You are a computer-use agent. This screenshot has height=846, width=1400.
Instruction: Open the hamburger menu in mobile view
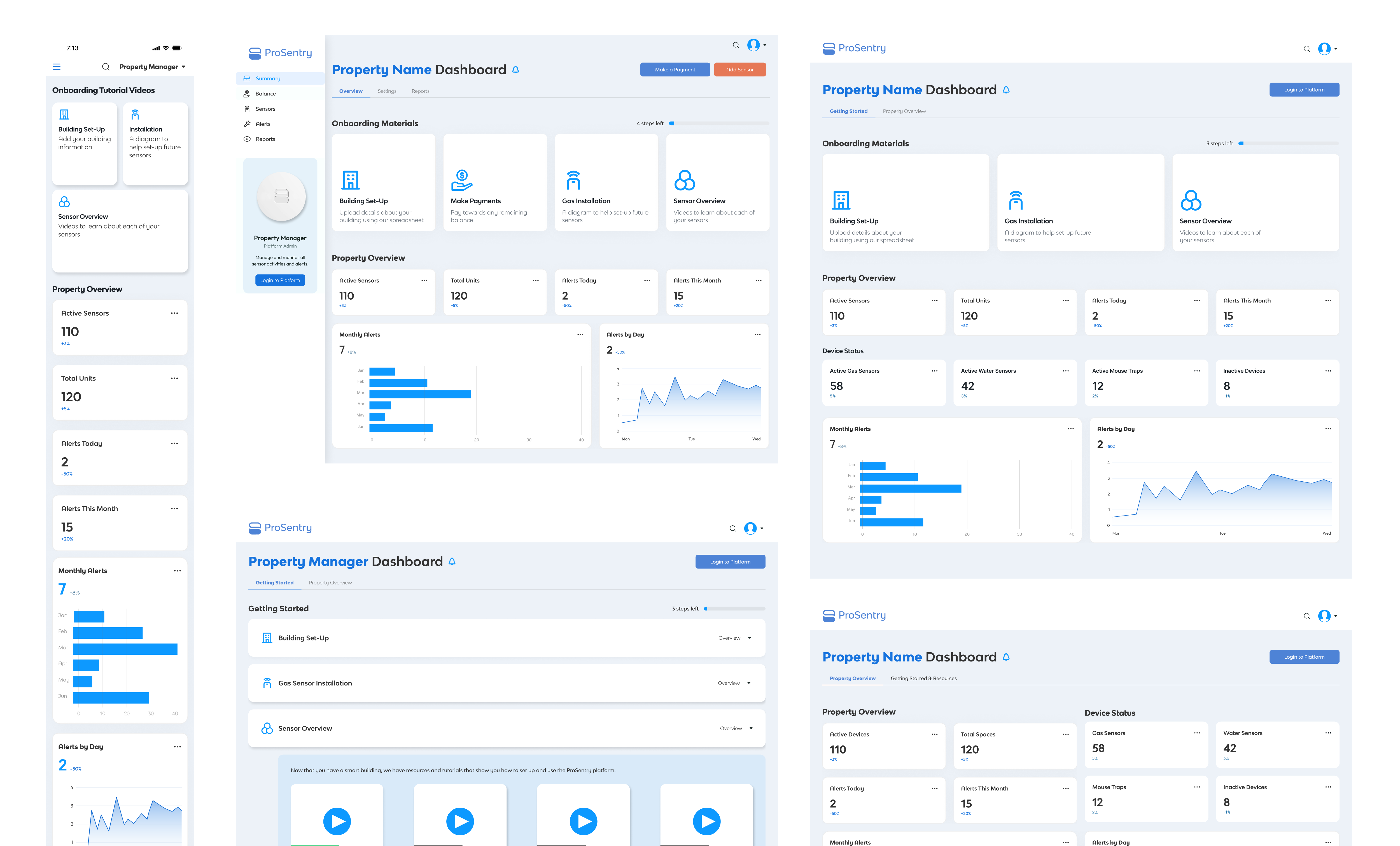tap(57, 66)
